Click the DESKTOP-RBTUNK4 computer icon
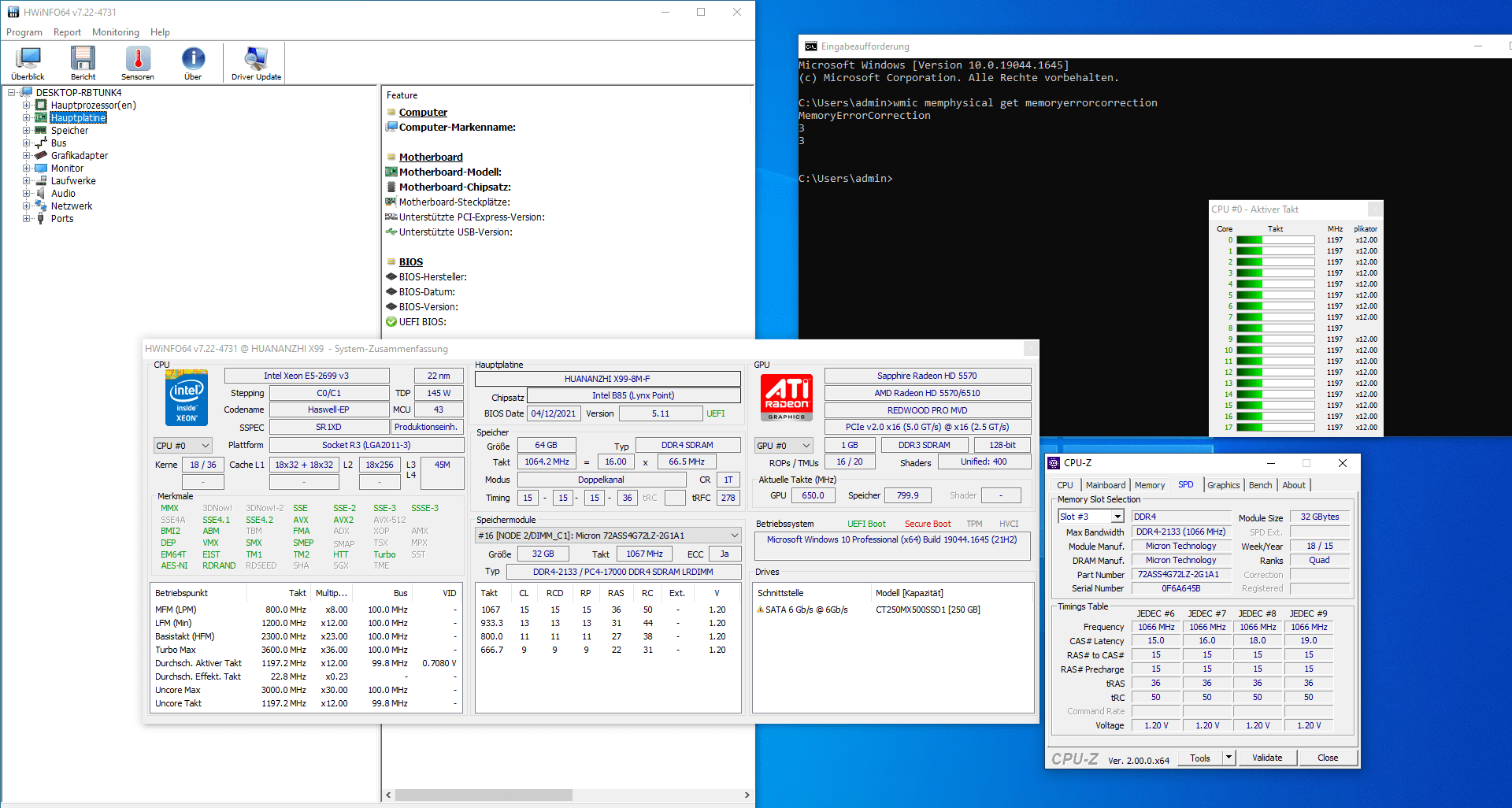Image resolution: width=1512 pixels, height=808 pixels. pyautogui.click(x=27, y=92)
